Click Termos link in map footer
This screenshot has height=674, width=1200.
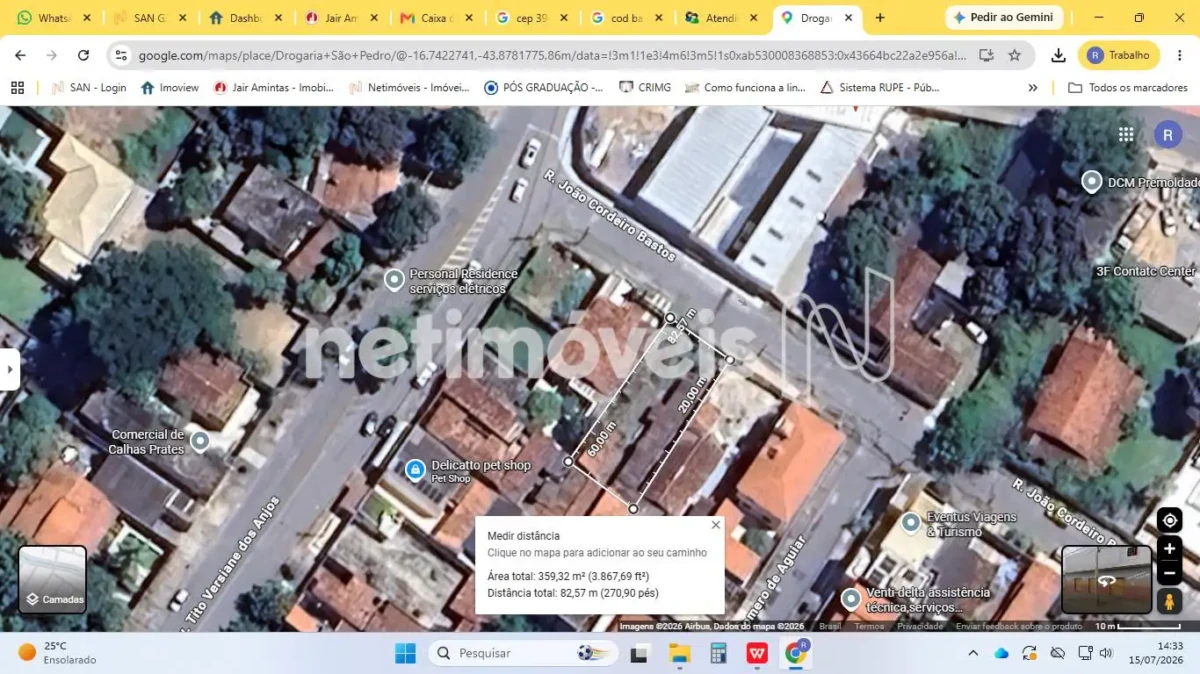[869, 626]
